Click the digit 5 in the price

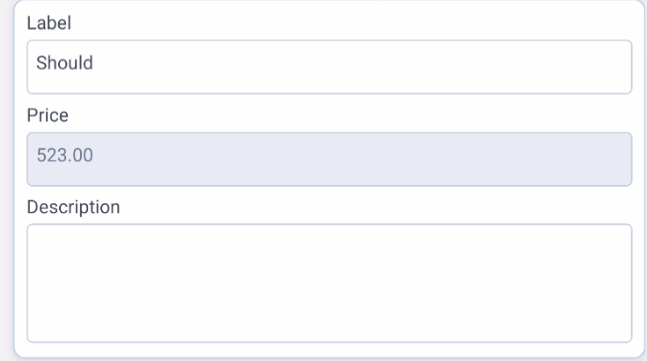[41, 156]
